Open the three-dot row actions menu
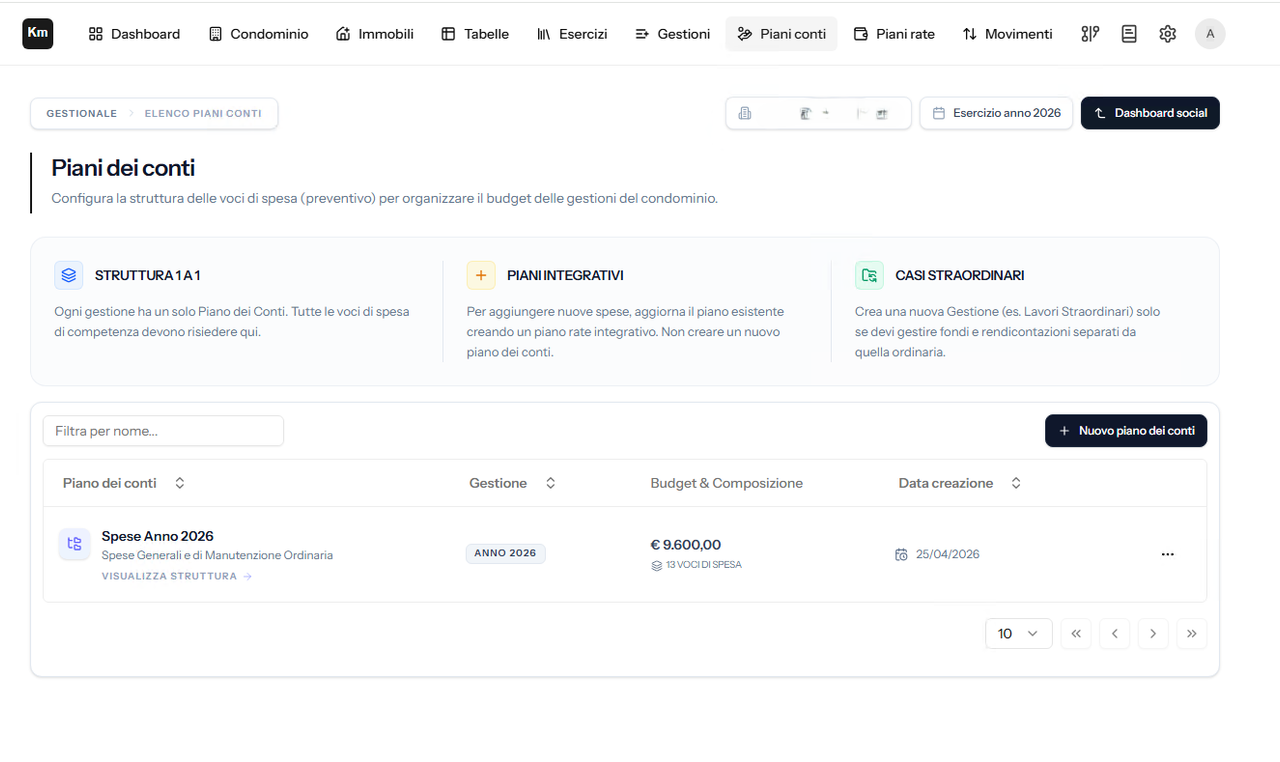 click(1167, 554)
